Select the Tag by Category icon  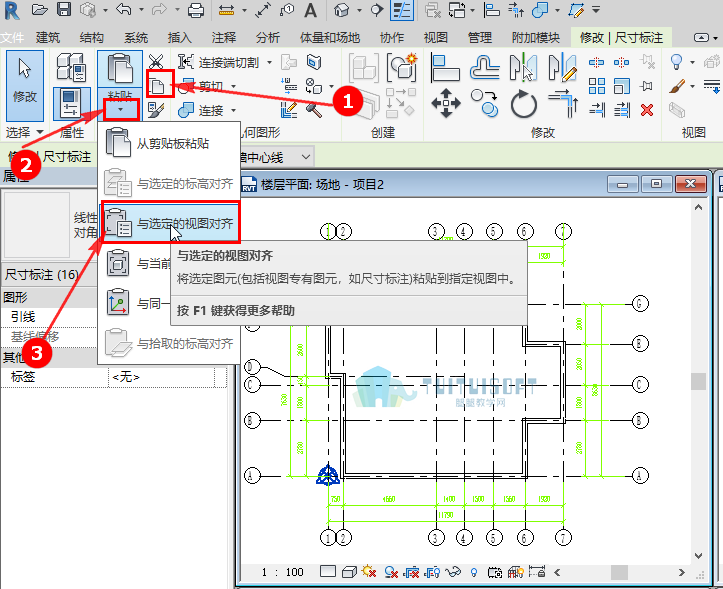(x=287, y=10)
